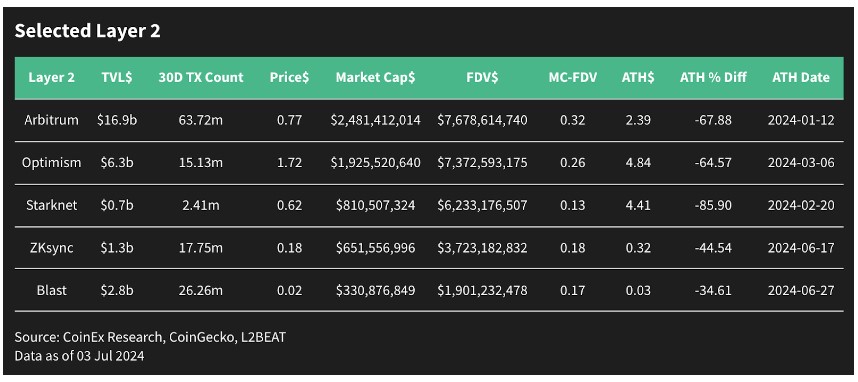This screenshot has width=858, height=382.
Task: Select the FDV$ column header
Action: click(x=482, y=77)
